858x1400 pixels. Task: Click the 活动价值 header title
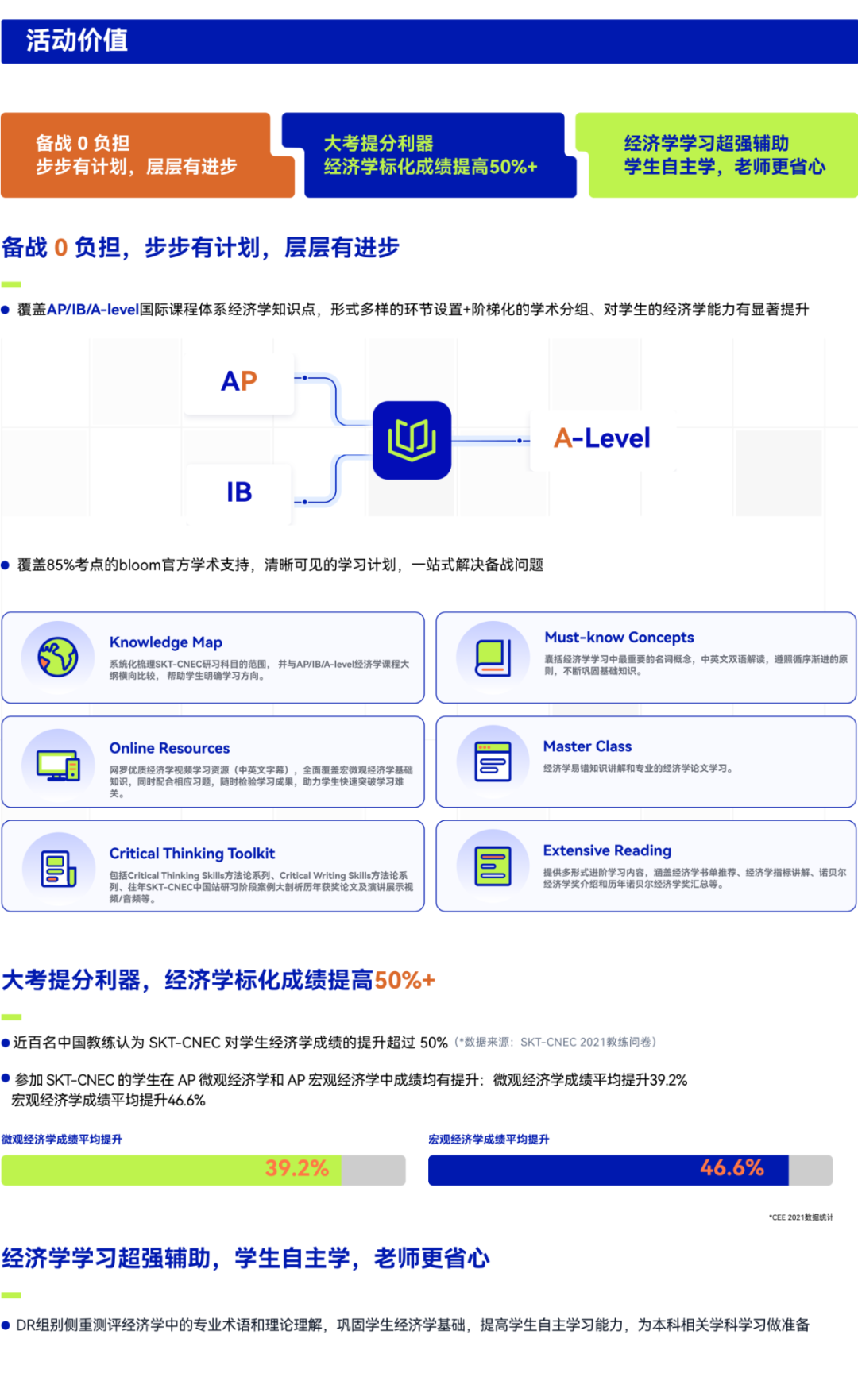coord(77,40)
